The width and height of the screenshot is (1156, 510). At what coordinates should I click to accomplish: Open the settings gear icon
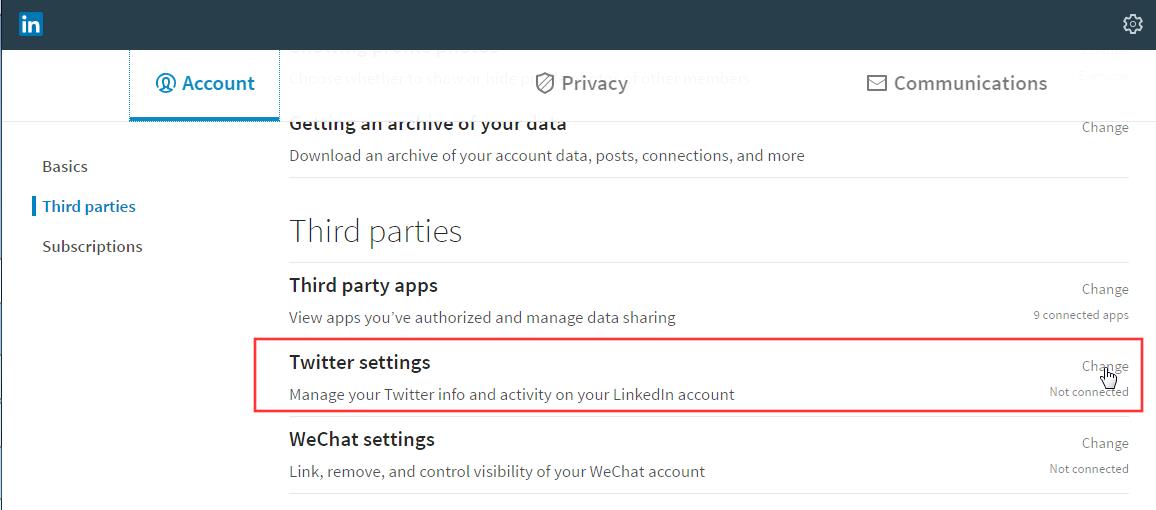point(1132,24)
